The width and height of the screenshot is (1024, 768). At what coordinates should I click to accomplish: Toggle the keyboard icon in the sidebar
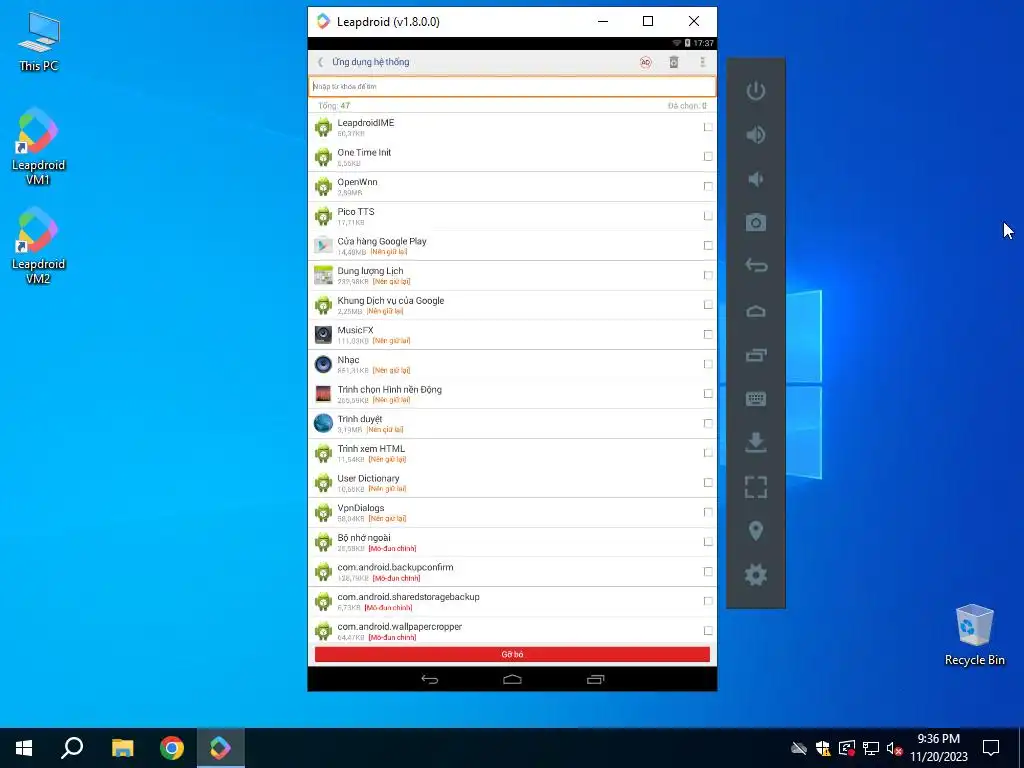756,399
